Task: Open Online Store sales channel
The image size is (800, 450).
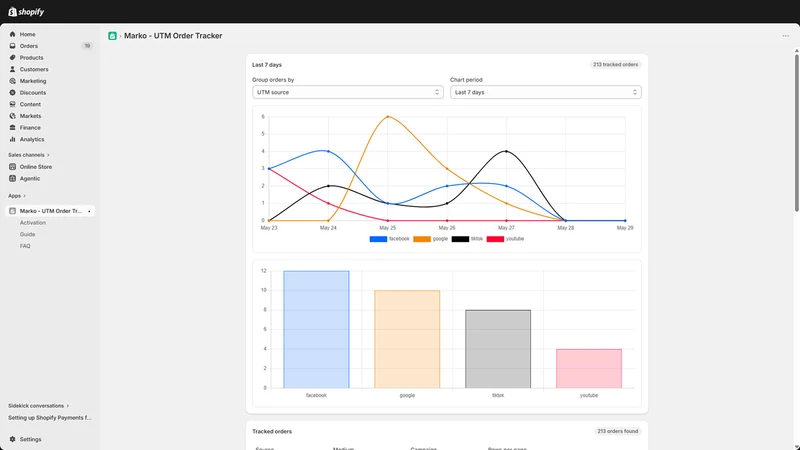Action: coord(36,167)
